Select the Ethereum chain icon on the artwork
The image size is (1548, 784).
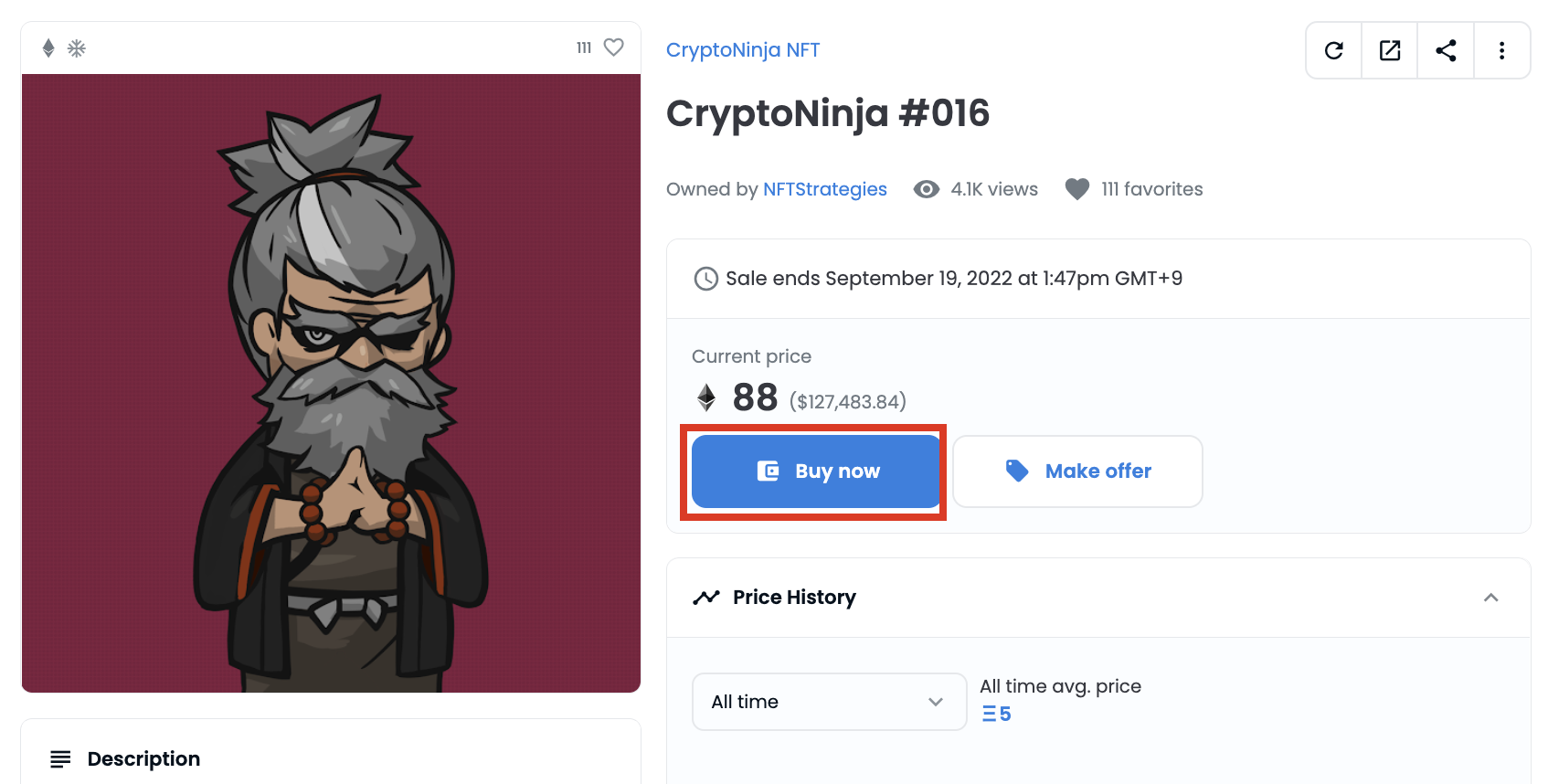pyautogui.click(x=47, y=48)
